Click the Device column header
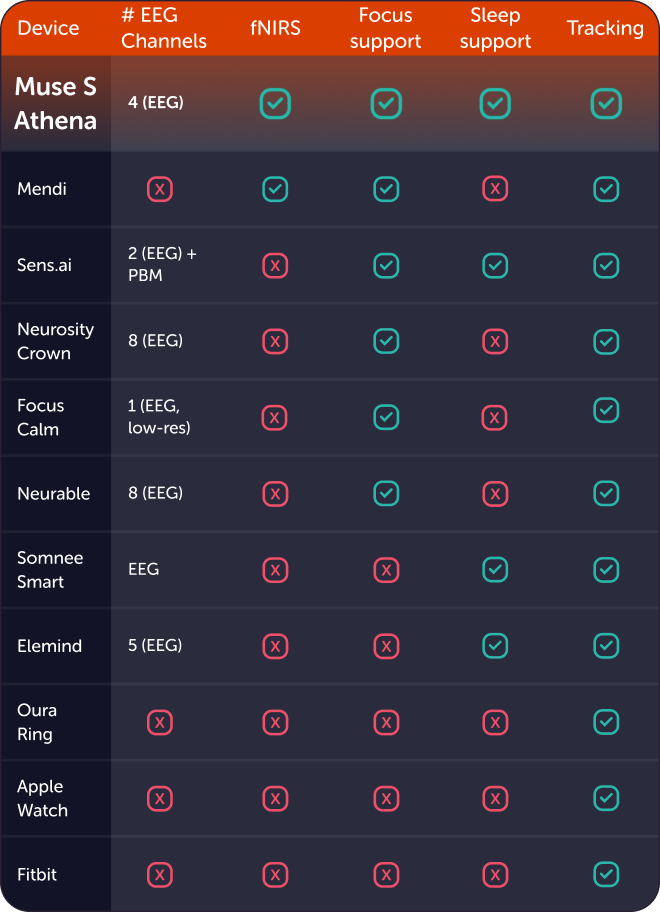Image resolution: width=660 pixels, height=912 pixels. point(48,28)
